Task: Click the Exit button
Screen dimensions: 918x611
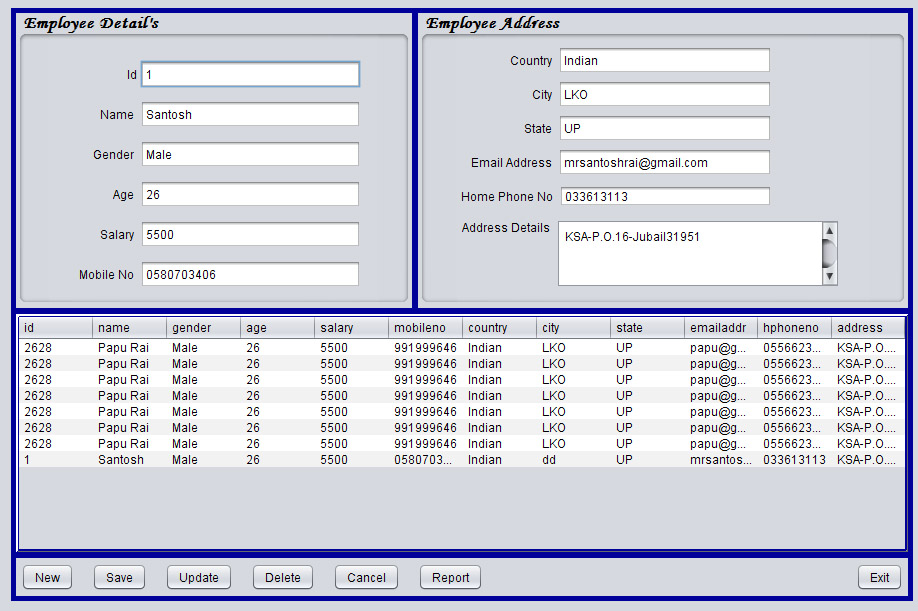Action: (x=879, y=577)
